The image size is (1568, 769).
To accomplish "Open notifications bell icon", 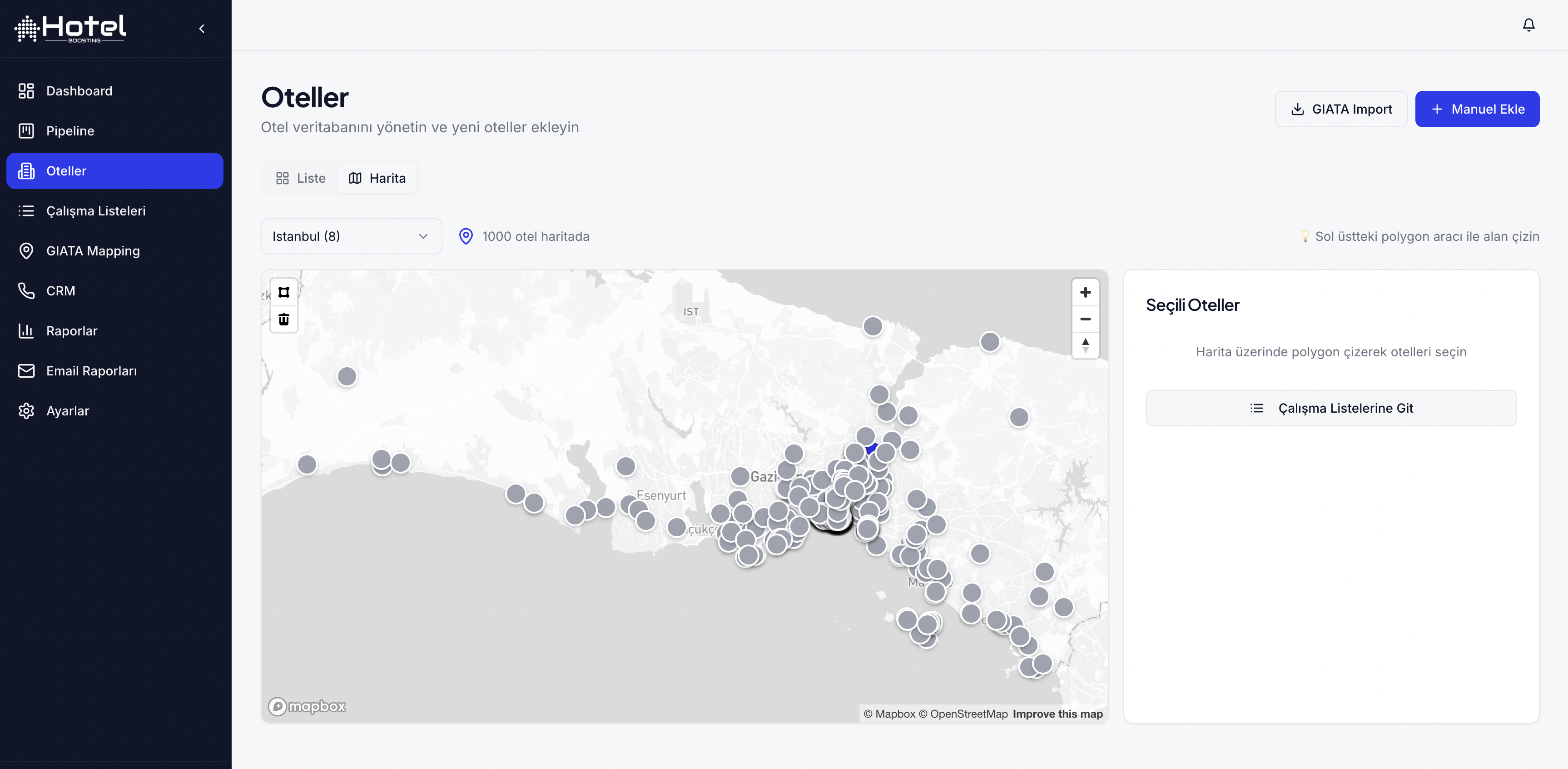I will click(x=1528, y=25).
